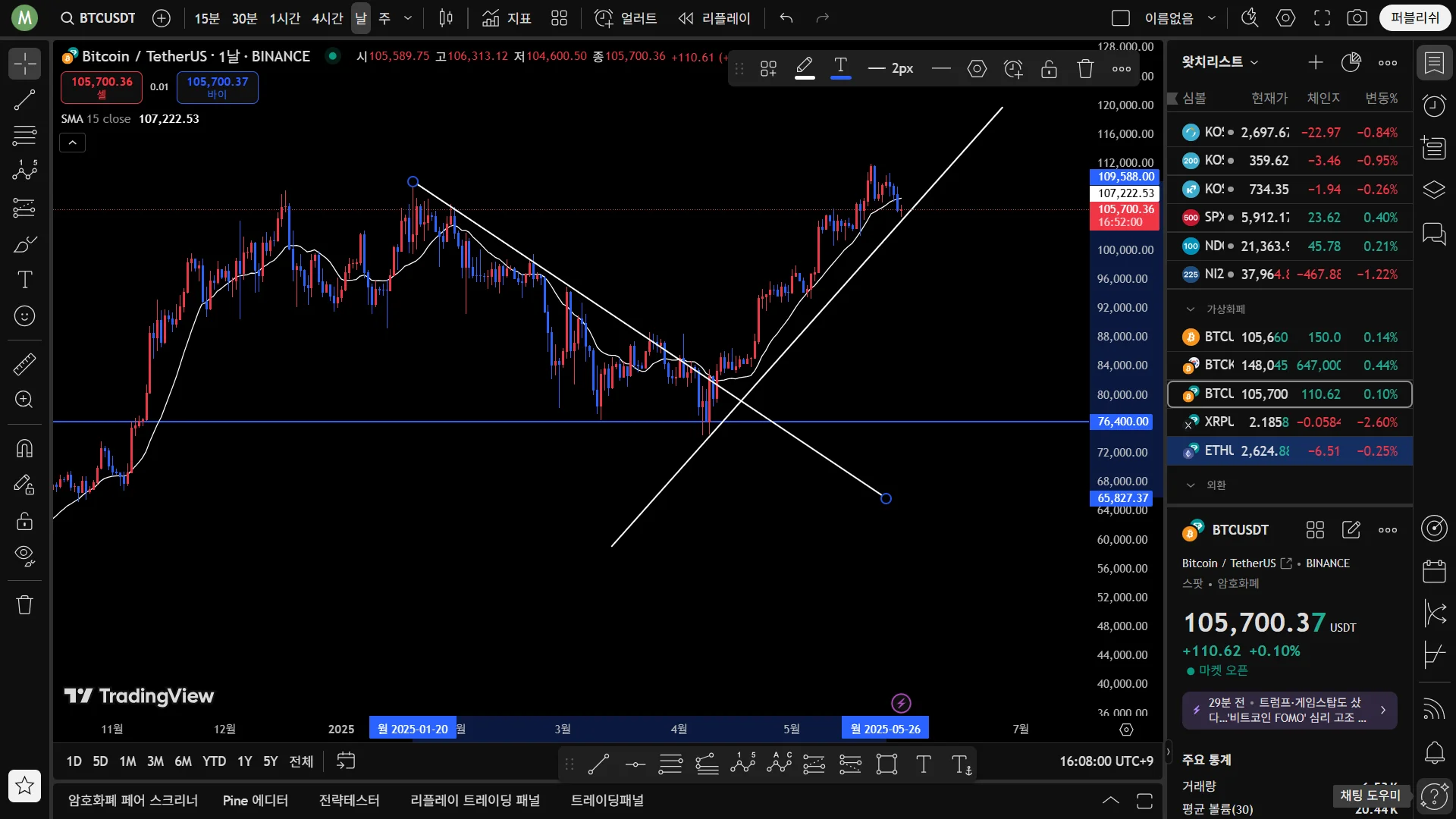
Task: Select the ETH row in watchlist
Action: (1289, 450)
